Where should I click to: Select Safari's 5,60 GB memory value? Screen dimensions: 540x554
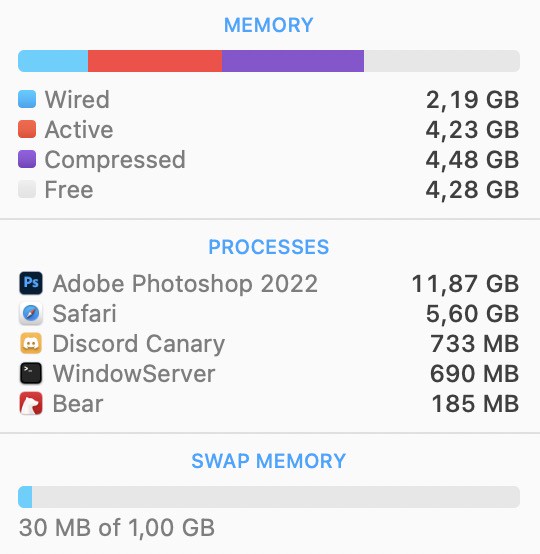pyautogui.click(x=472, y=313)
